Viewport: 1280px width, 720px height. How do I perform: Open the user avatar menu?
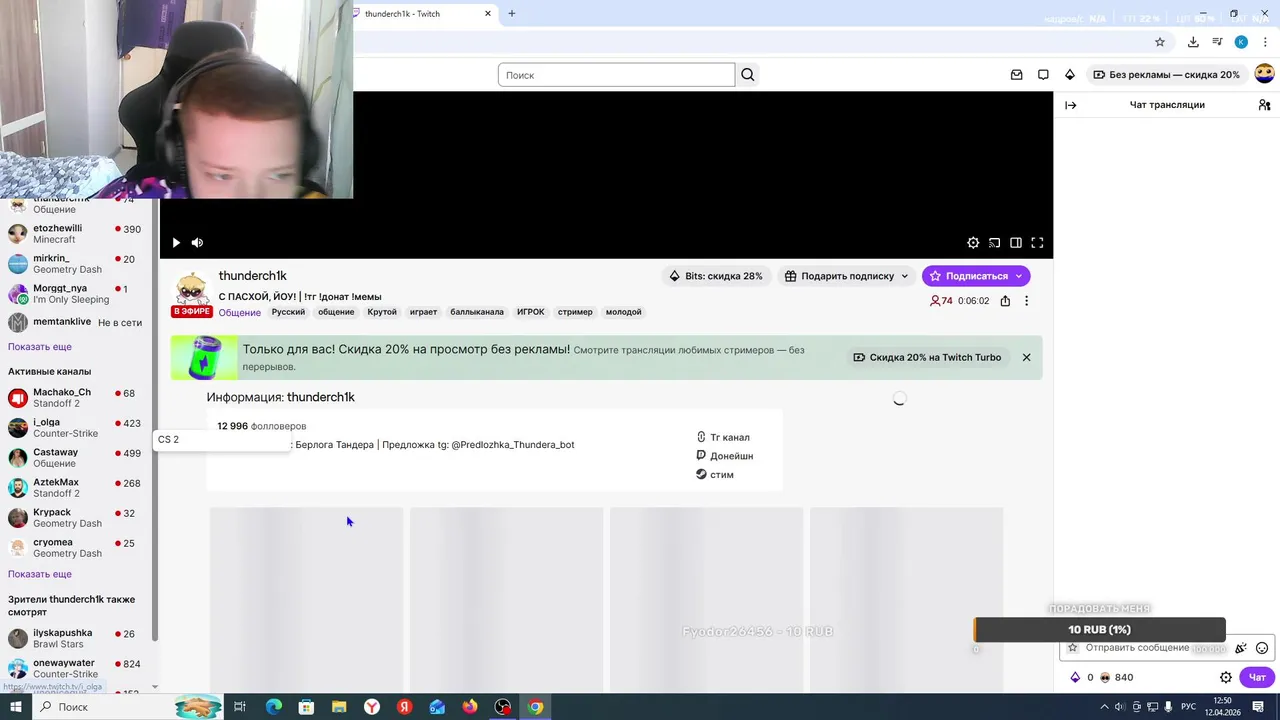[1264, 74]
